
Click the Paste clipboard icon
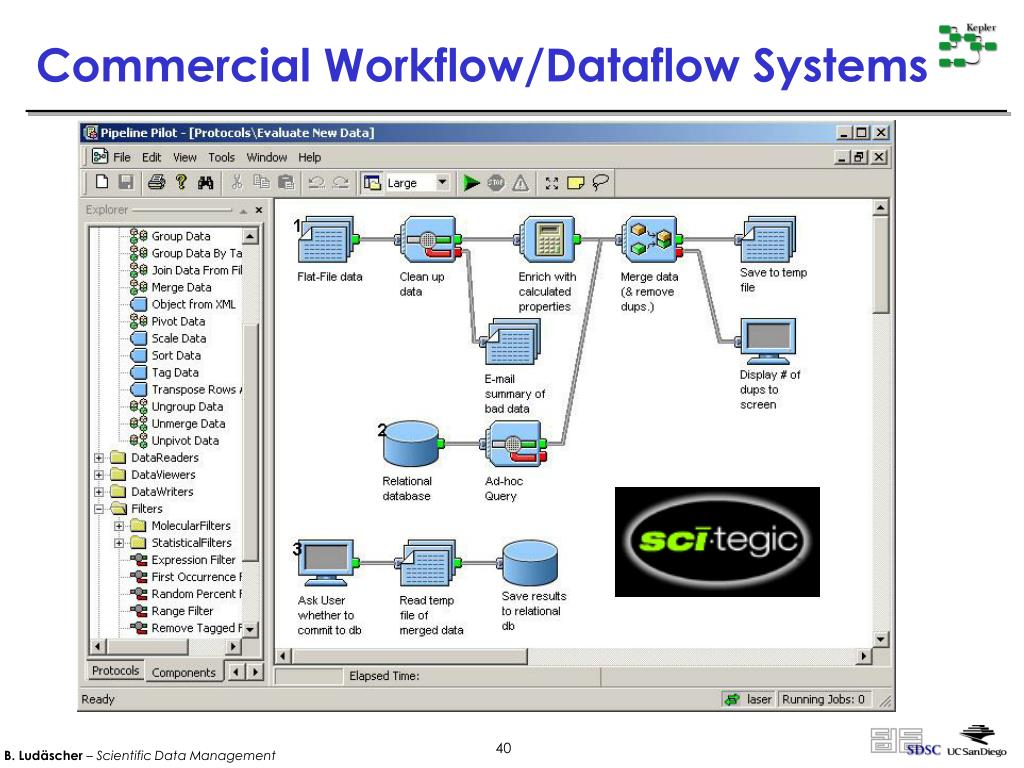point(286,182)
